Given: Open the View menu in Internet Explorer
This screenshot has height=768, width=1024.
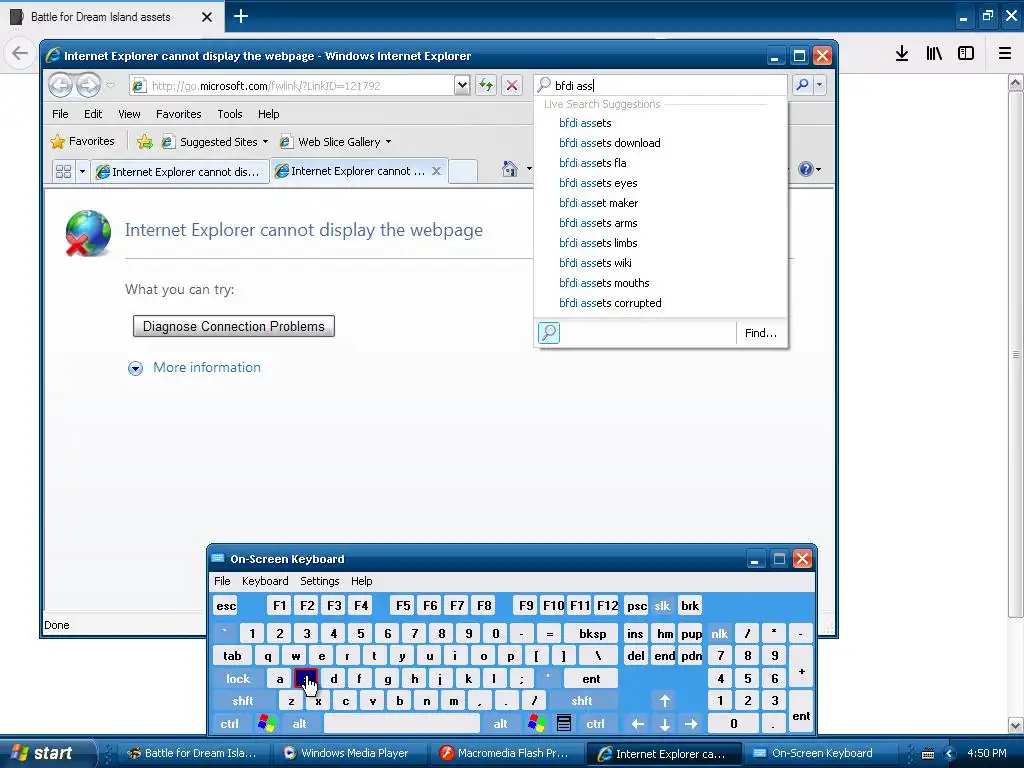Looking at the screenshot, I should pyautogui.click(x=129, y=114).
